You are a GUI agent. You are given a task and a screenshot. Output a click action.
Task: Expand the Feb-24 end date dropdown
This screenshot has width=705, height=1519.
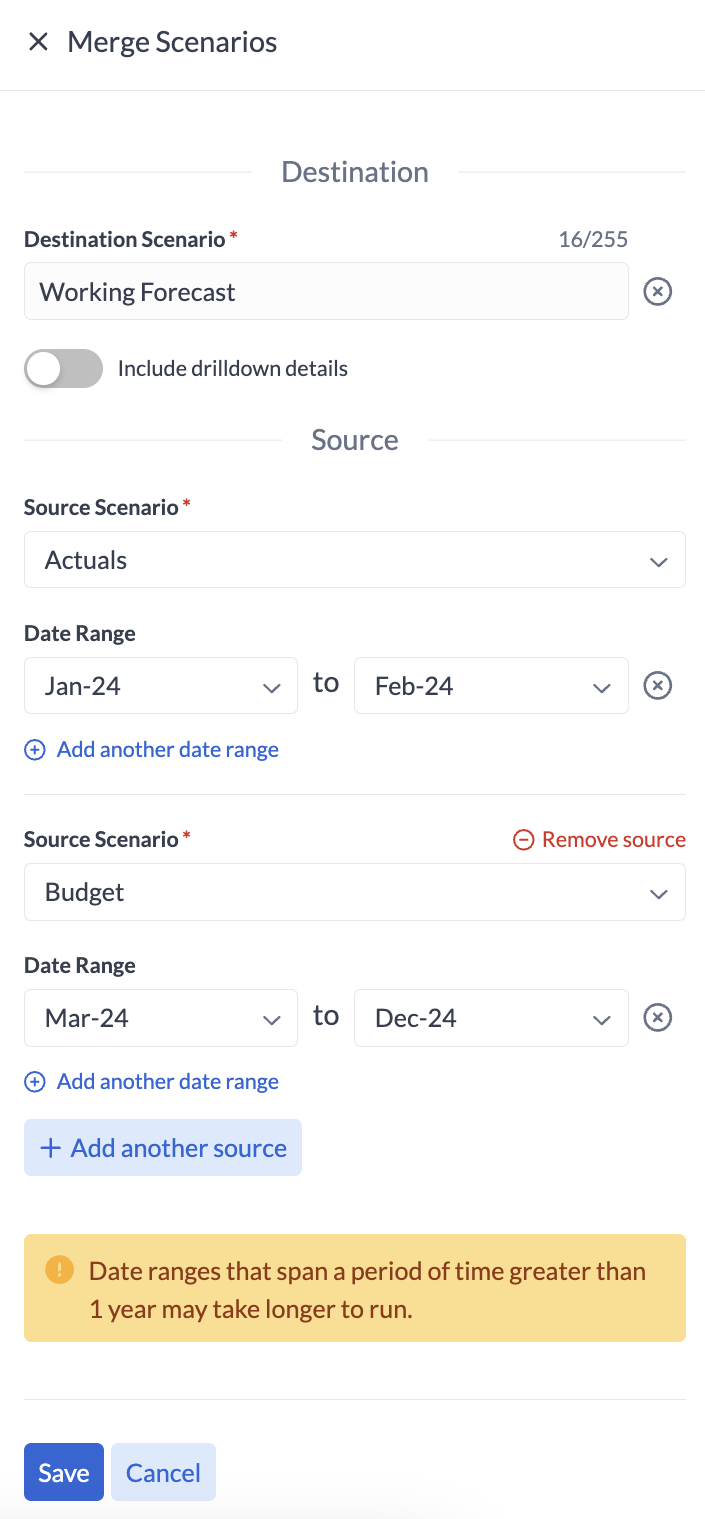491,686
